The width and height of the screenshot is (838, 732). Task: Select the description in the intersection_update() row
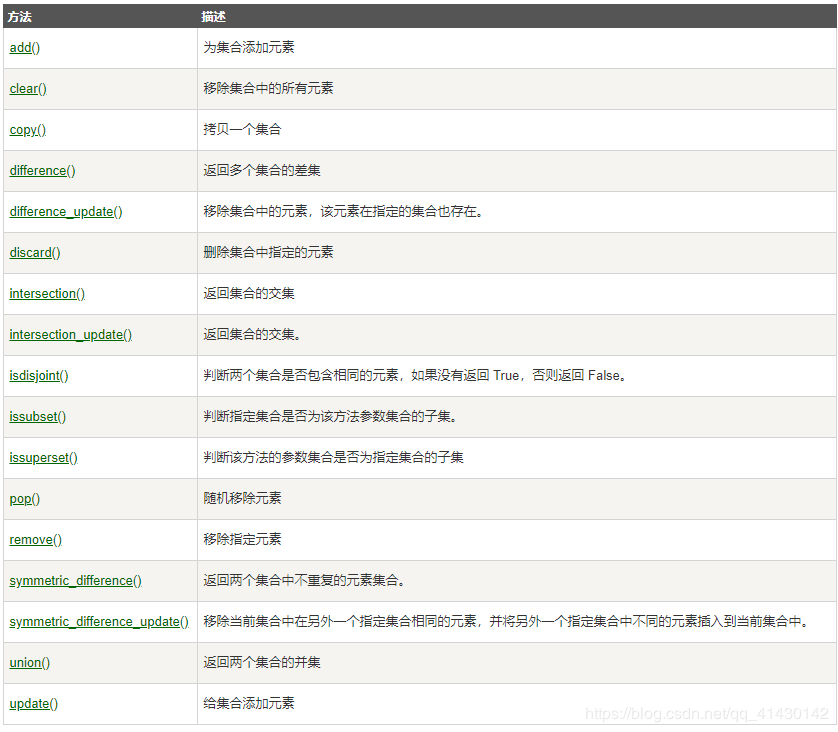coord(252,334)
